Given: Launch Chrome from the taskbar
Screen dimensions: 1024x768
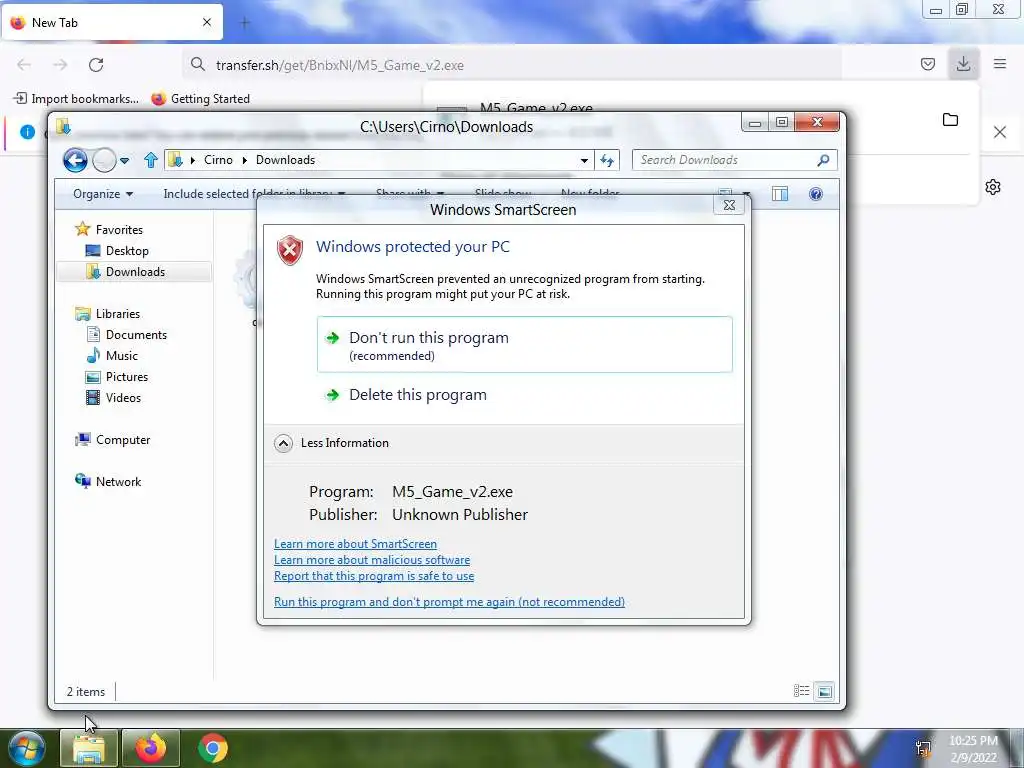Looking at the screenshot, I should 213,748.
